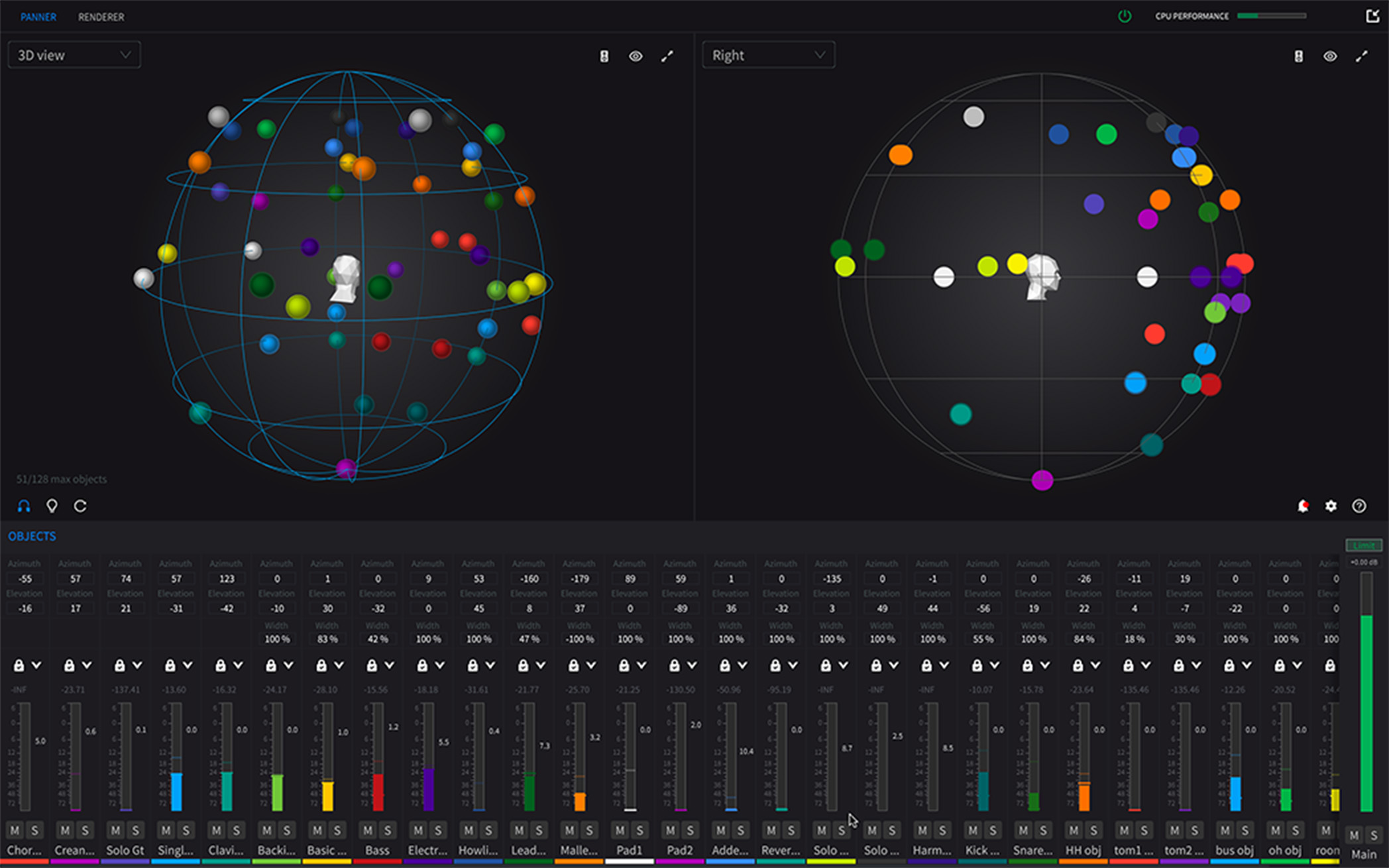Click the Azimuth value field of Solo Gt
Screen dimensions: 1389x868
click(125, 578)
